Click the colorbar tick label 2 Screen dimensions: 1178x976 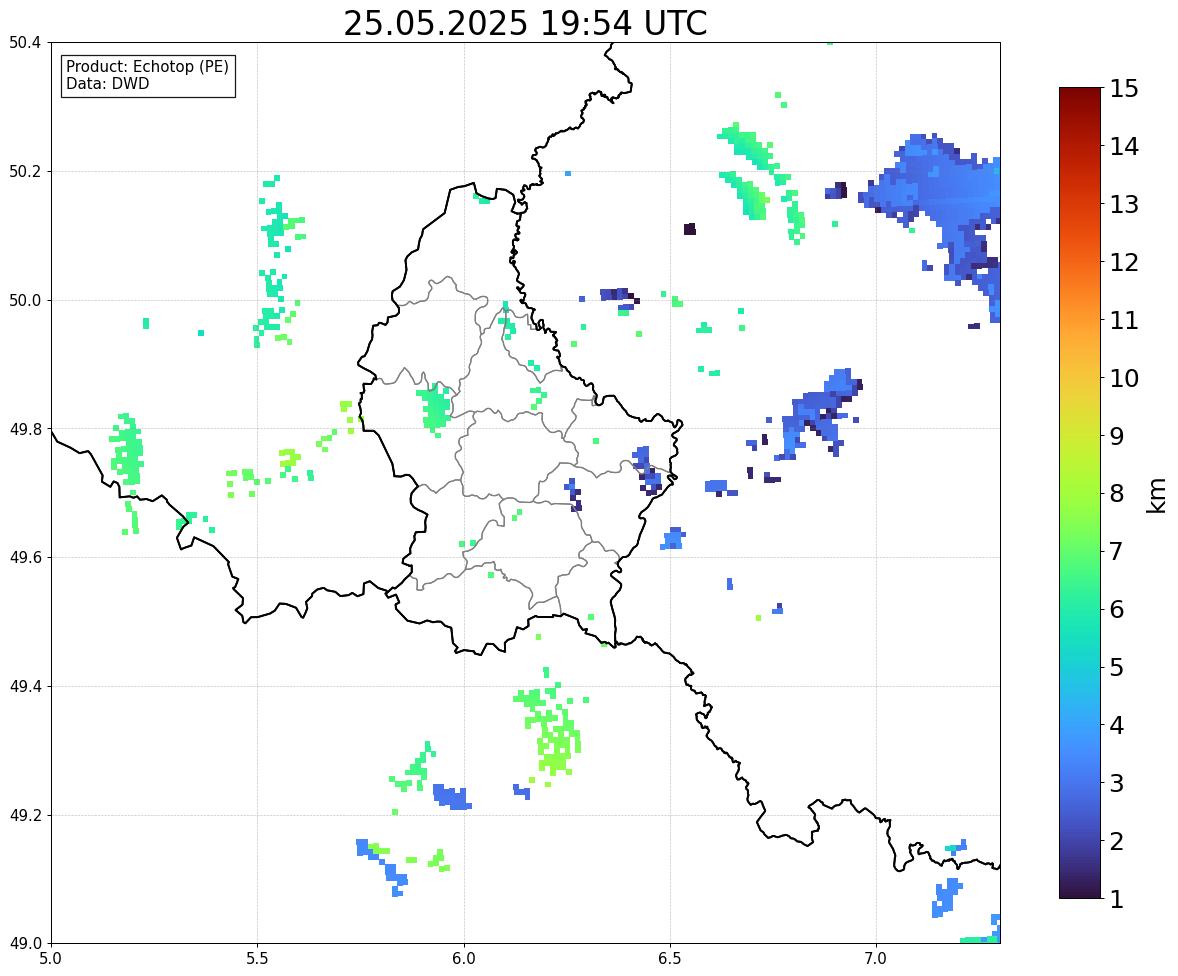[x=1117, y=842]
